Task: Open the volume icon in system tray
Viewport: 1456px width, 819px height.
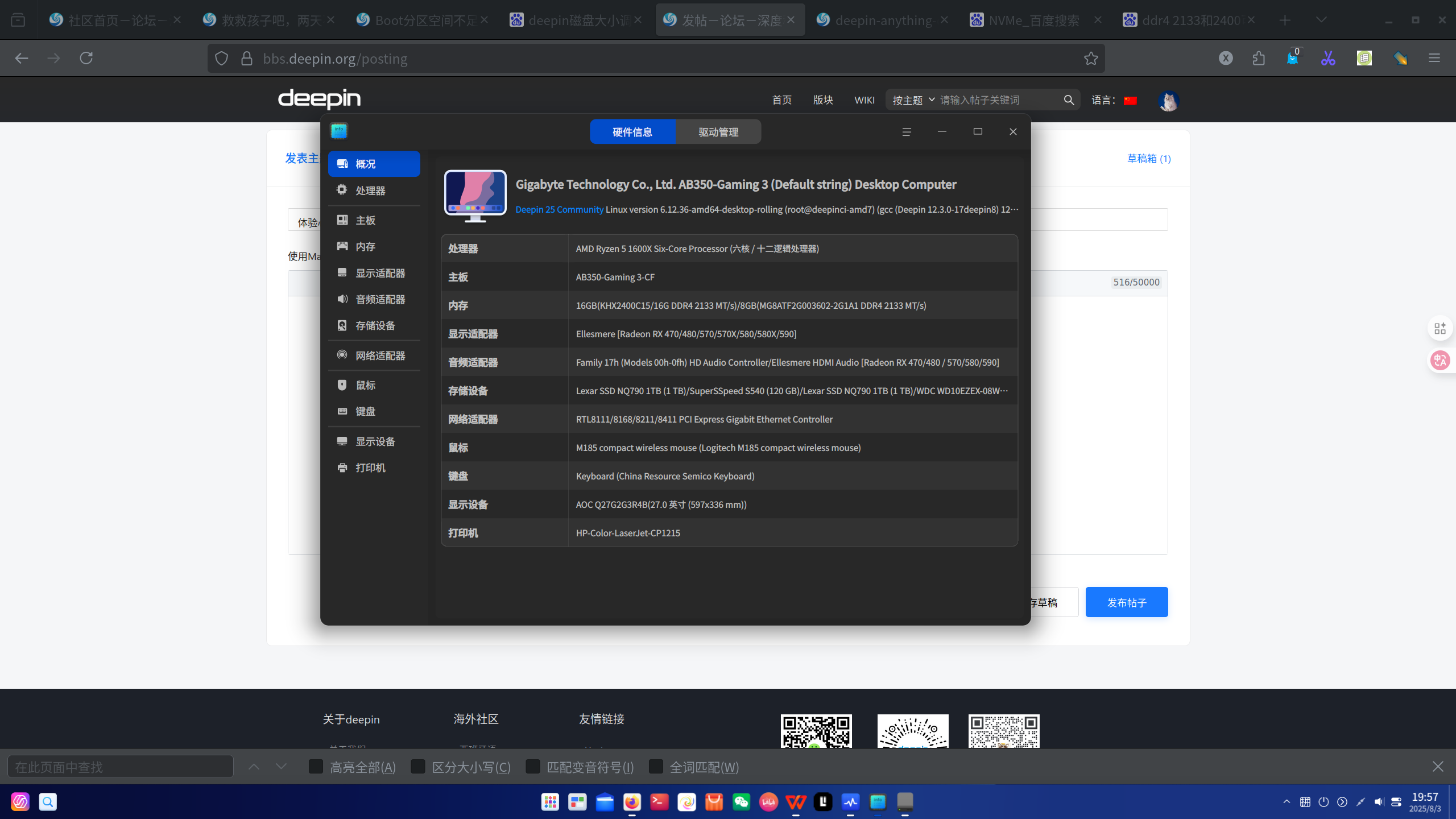Action: click(1379, 802)
